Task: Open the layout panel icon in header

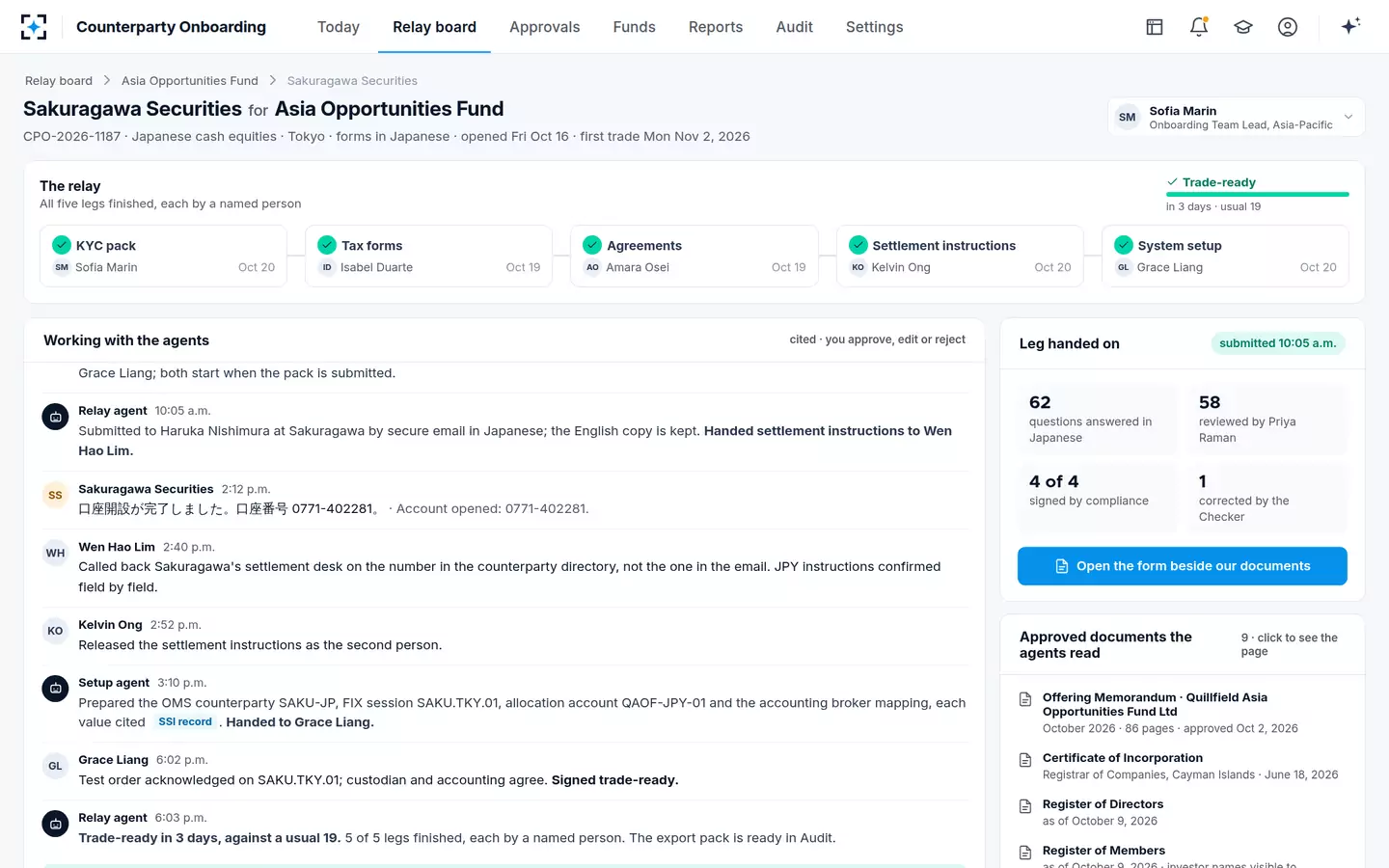Action: click(1155, 27)
